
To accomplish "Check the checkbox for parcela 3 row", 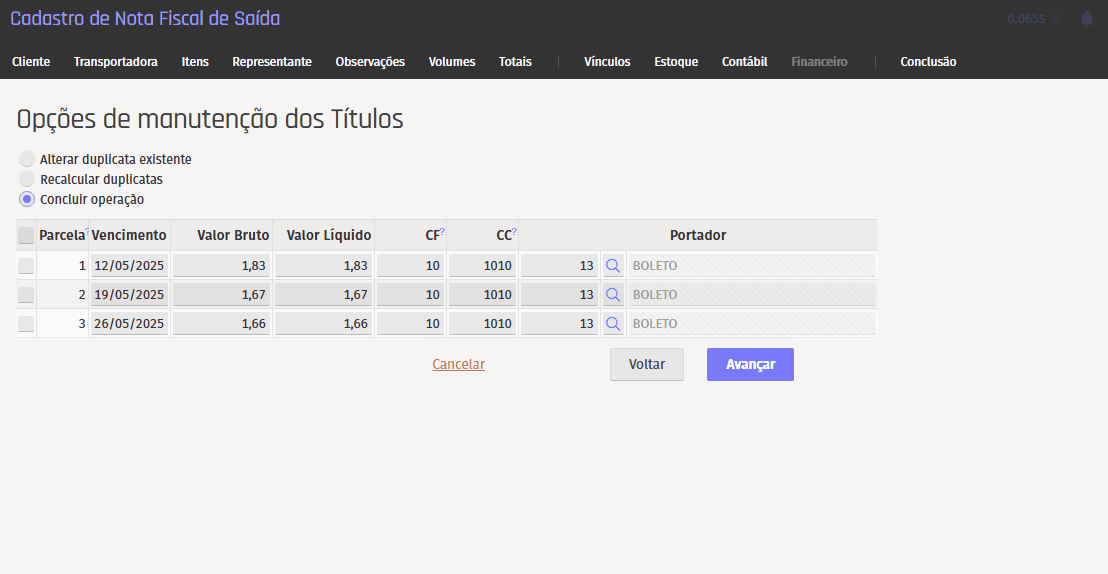I will tap(26, 324).
